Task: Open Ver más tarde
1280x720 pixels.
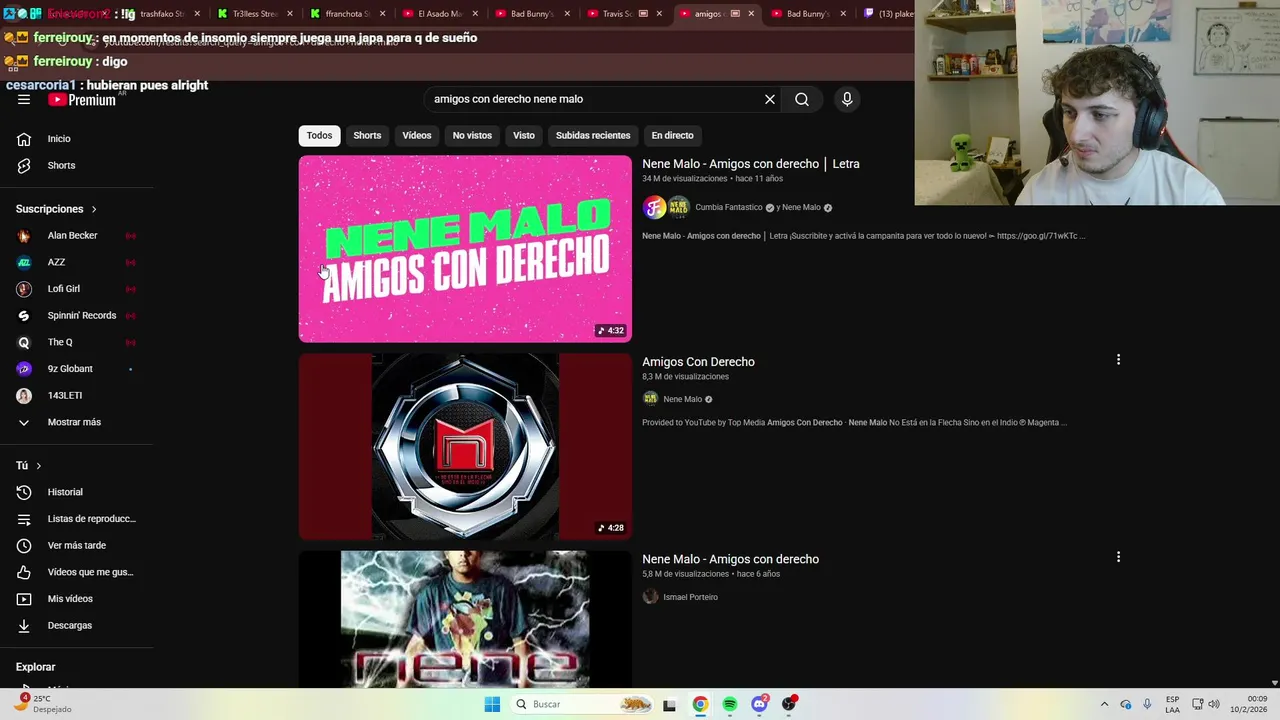Action: click(76, 546)
